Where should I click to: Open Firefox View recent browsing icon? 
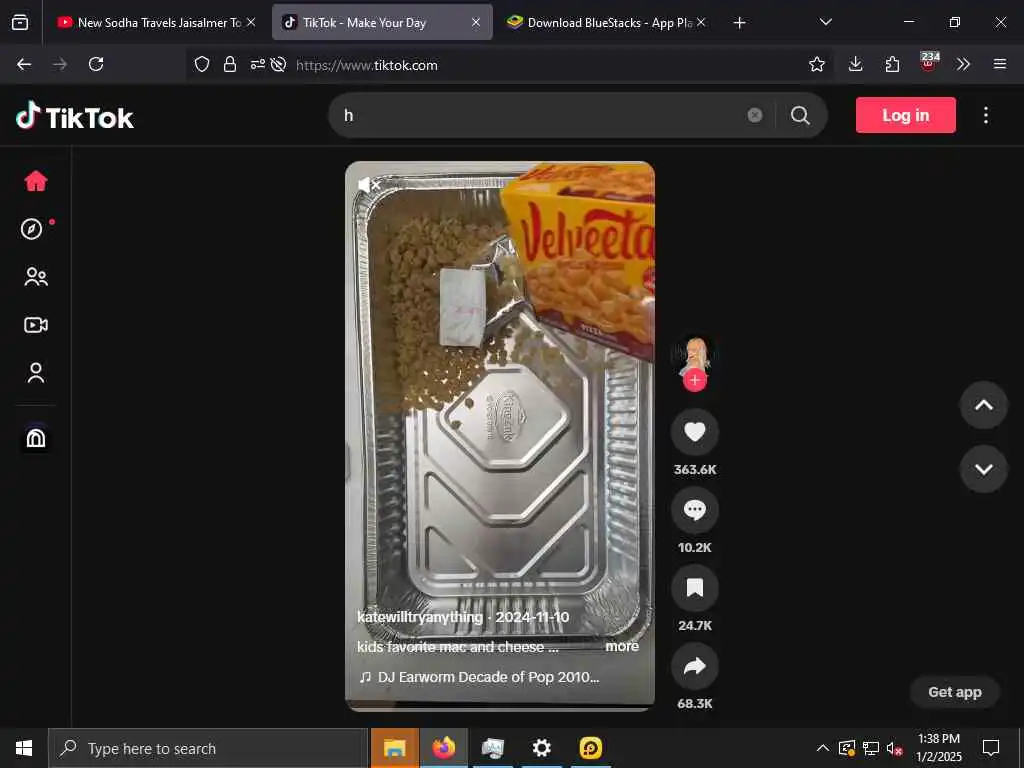[20, 22]
